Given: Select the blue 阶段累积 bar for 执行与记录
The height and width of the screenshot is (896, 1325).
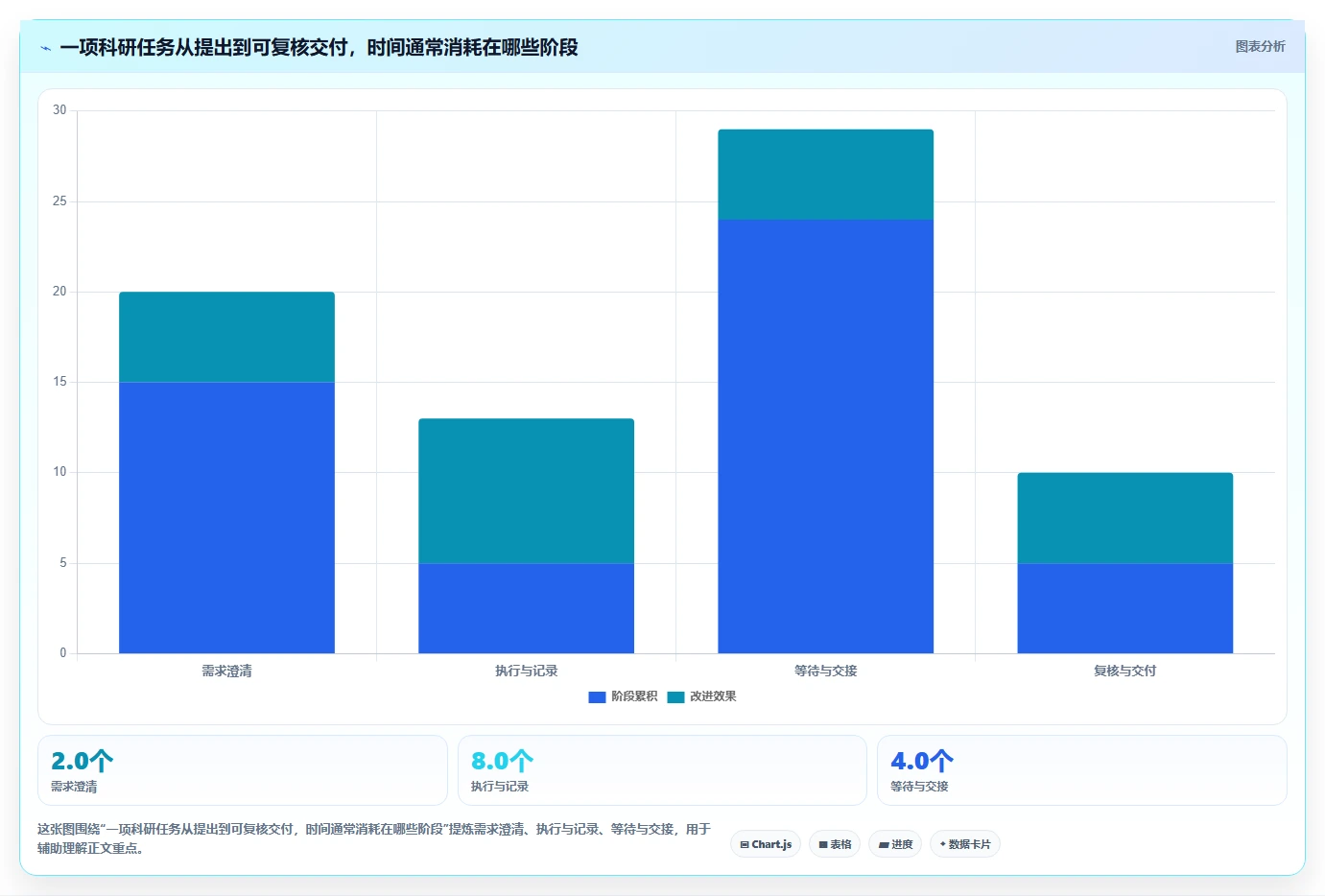Looking at the screenshot, I should pos(526,608).
